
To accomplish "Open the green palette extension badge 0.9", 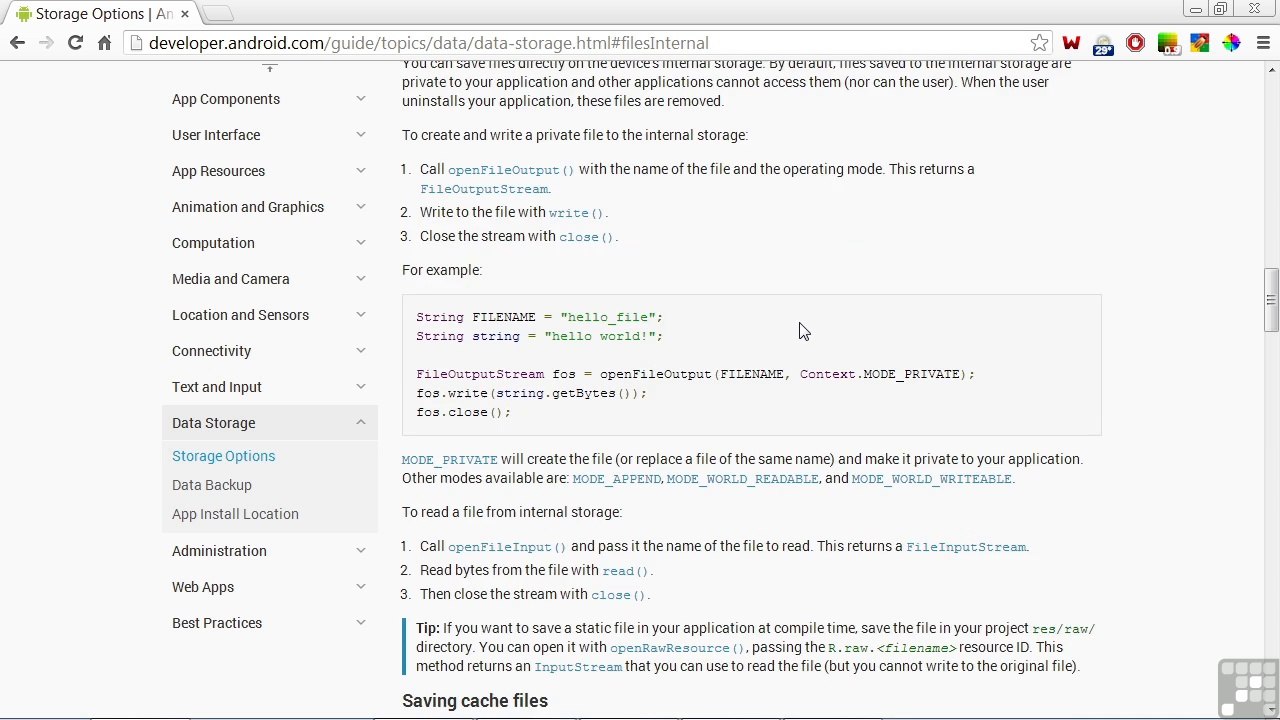I will pyautogui.click(x=1167, y=44).
